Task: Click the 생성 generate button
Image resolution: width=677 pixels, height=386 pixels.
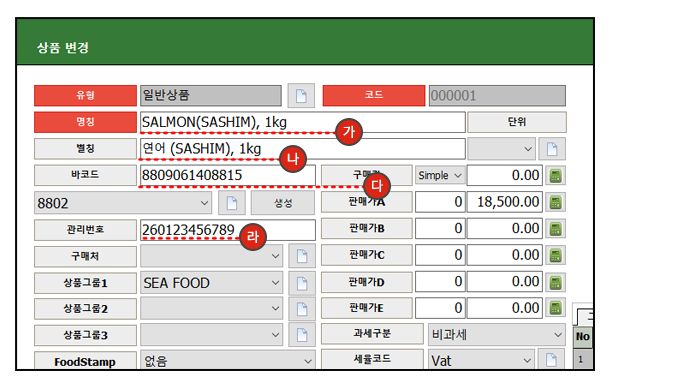Action: (283, 203)
